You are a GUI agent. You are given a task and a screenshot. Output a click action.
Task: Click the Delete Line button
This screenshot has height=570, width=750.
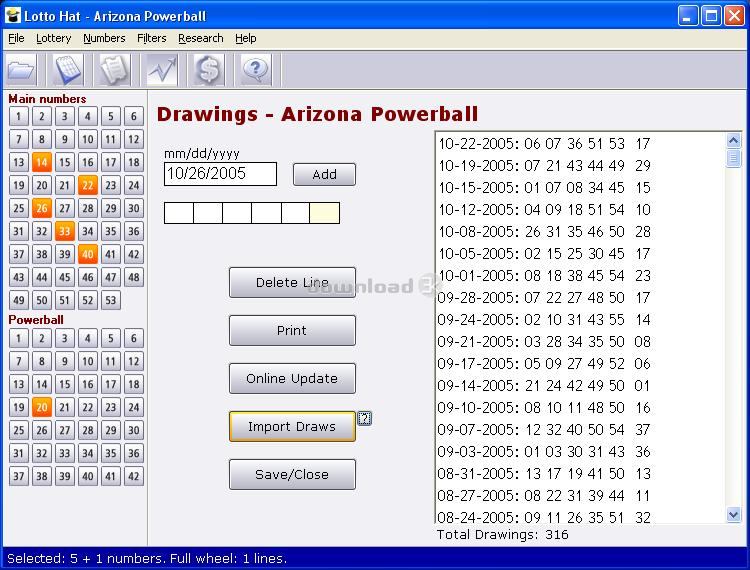tap(292, 283)
